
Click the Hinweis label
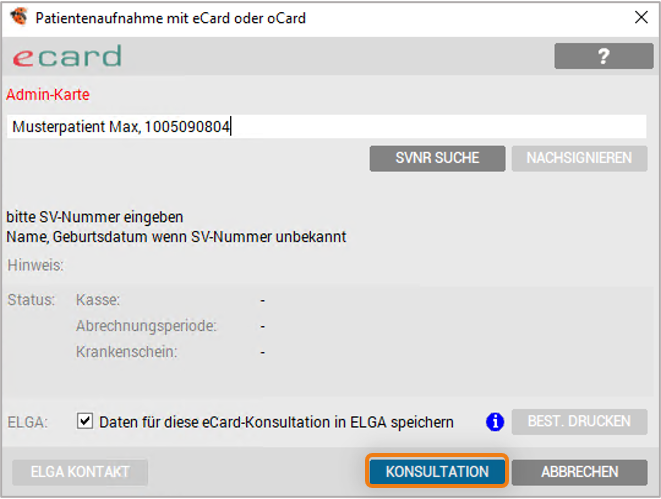[x=35, y=265]
